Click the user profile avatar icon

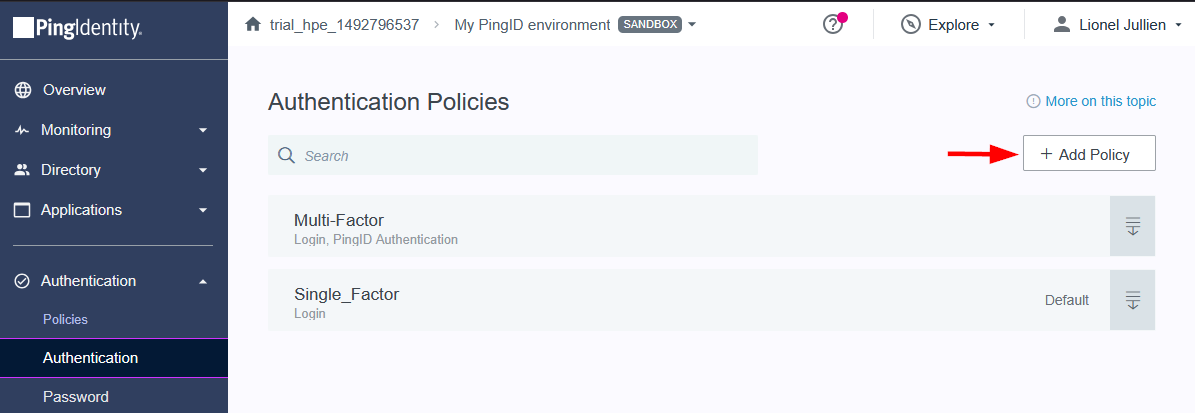click(1062, 24)
